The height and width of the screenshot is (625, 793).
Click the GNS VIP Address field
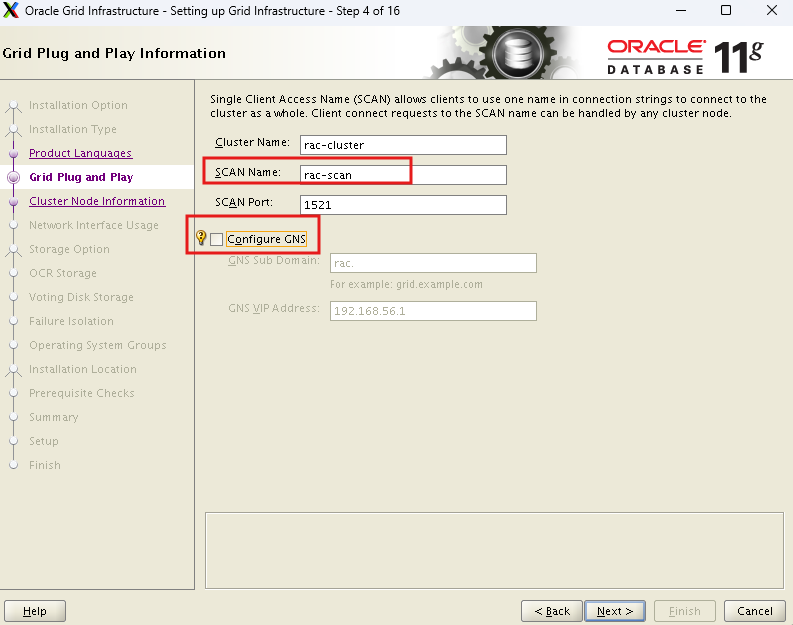pos(433,311)
